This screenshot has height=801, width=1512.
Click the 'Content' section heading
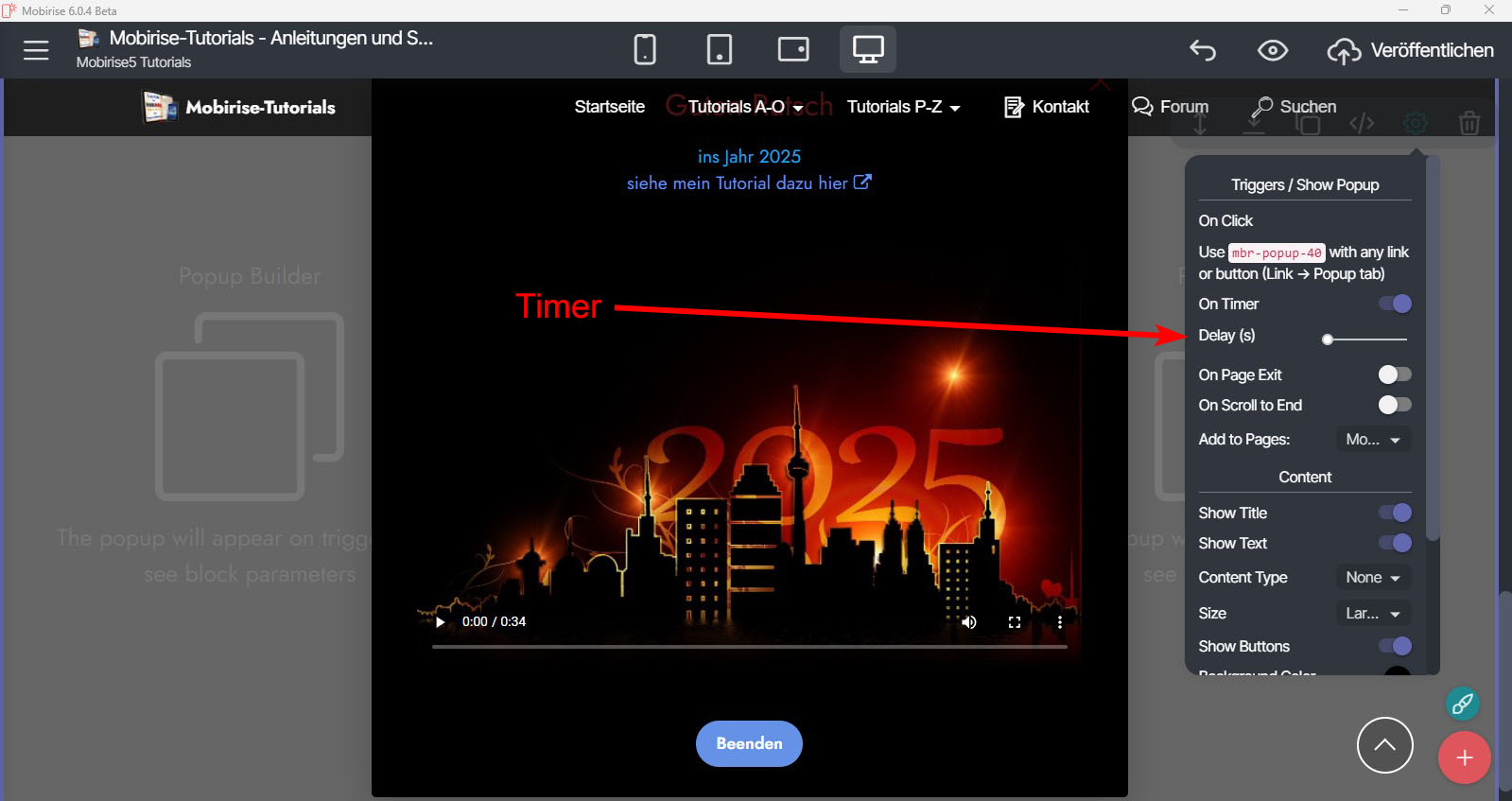click(1305, 477)
